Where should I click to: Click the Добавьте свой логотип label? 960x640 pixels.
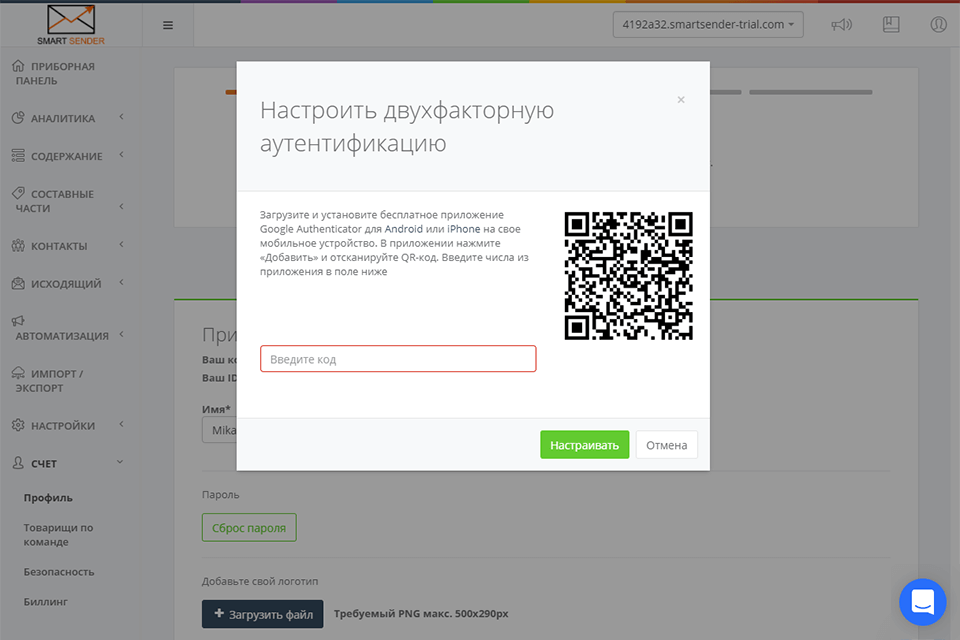(260, 581)
